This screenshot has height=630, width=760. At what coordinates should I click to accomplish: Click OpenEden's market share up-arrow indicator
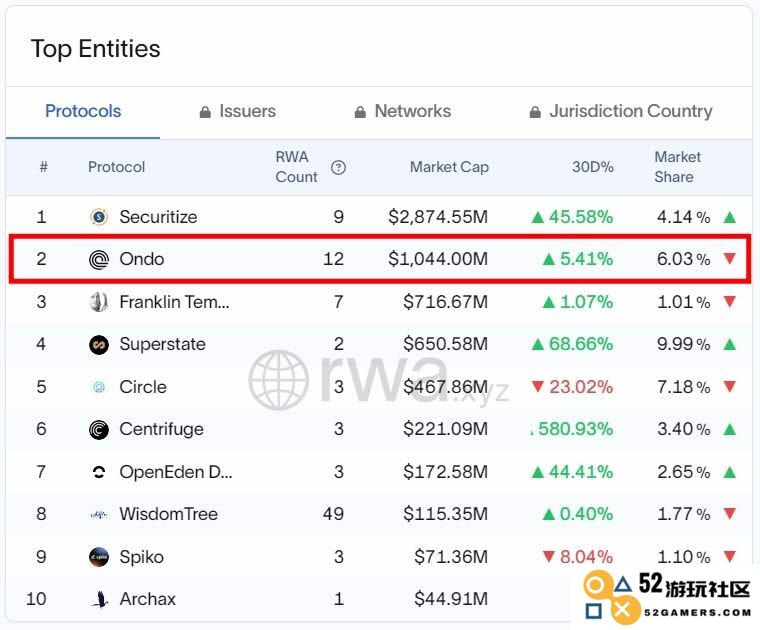click(x=729, y=472)
